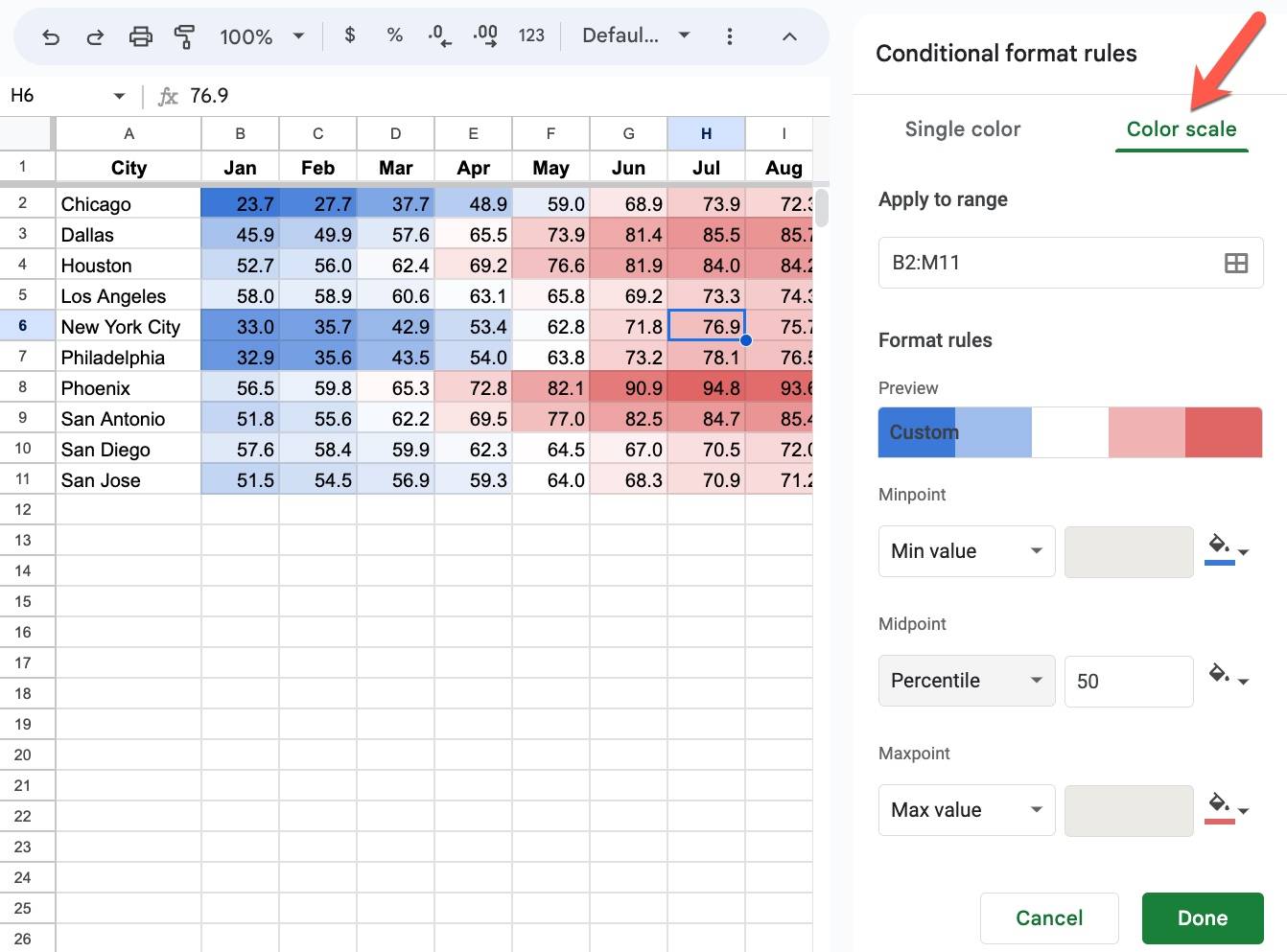Click the Redo arrow icon
Image resolution: width=1287 pixels, height=952 pixels.
(95, 36)
